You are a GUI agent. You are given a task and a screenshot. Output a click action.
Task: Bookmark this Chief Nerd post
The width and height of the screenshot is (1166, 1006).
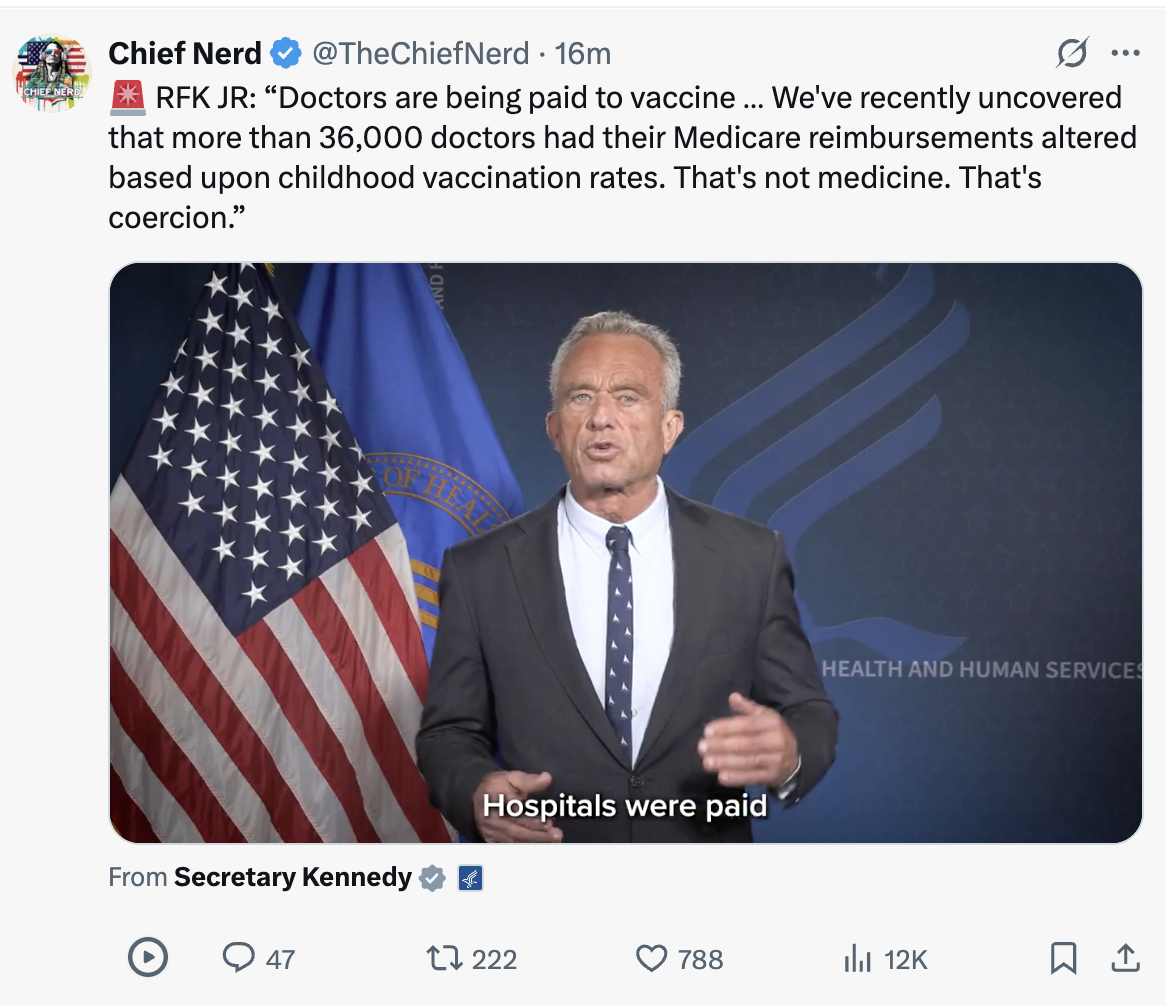1063,959
